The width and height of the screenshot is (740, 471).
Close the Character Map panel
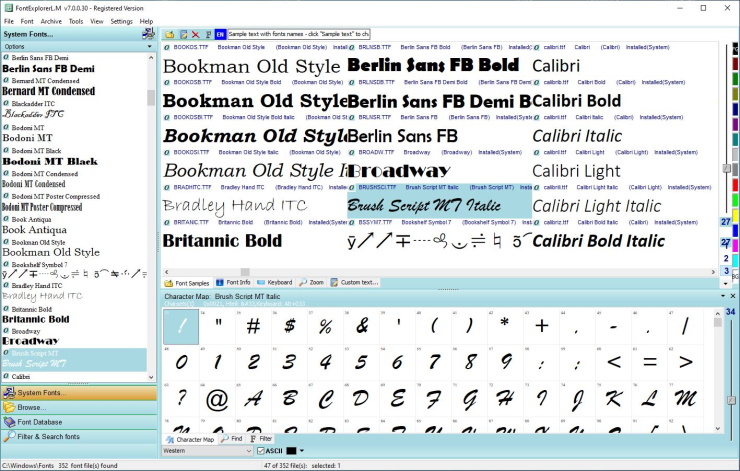(x=732, y=296)
